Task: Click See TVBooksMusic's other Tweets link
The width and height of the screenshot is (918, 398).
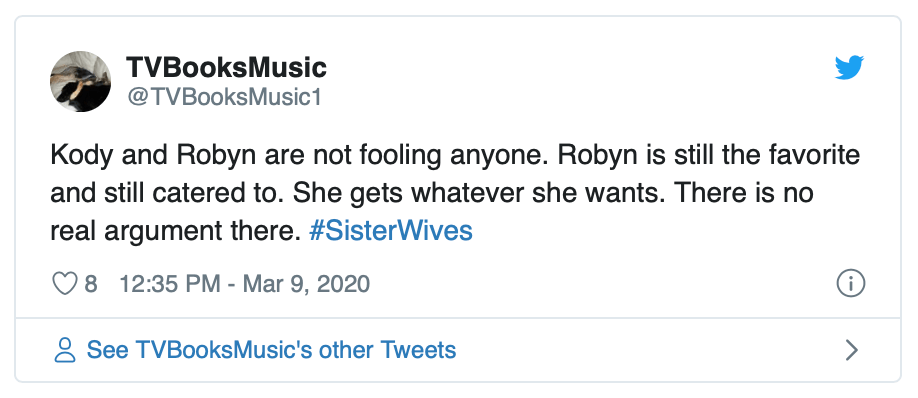Action: pos(271,350)
